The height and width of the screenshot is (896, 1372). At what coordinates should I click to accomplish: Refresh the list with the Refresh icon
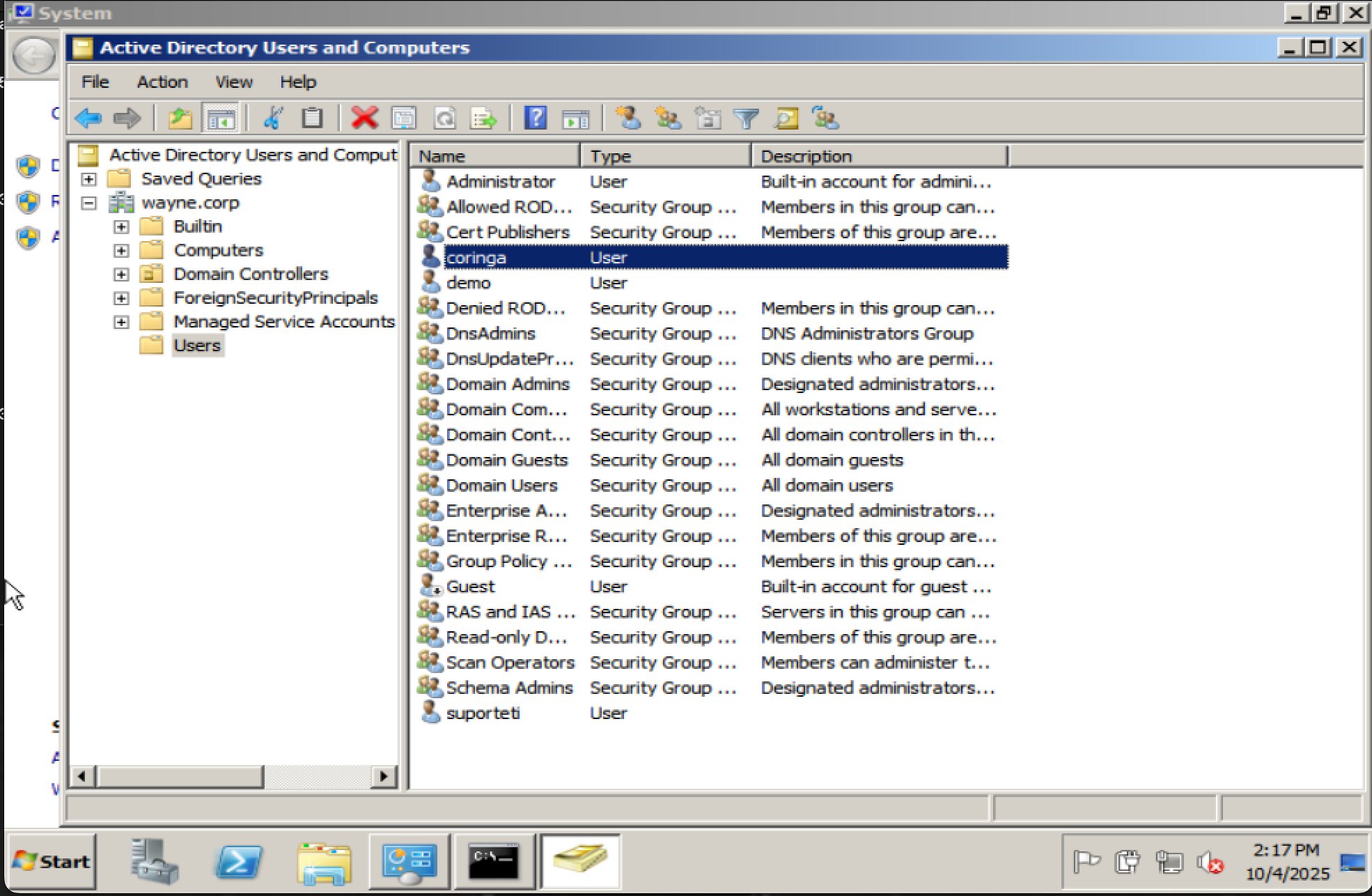tap(444, 118)
